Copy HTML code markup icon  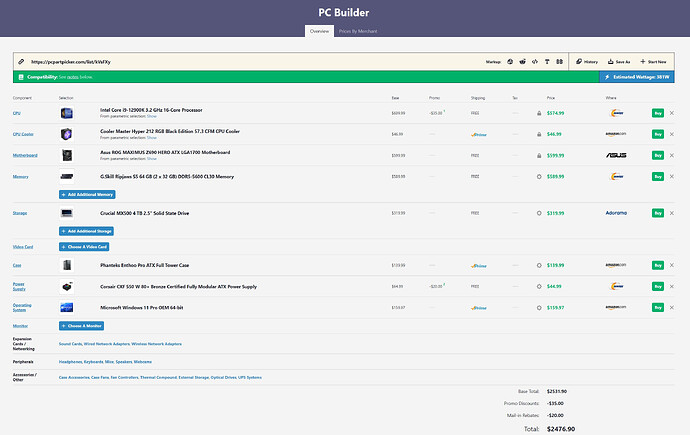[535, 62]
